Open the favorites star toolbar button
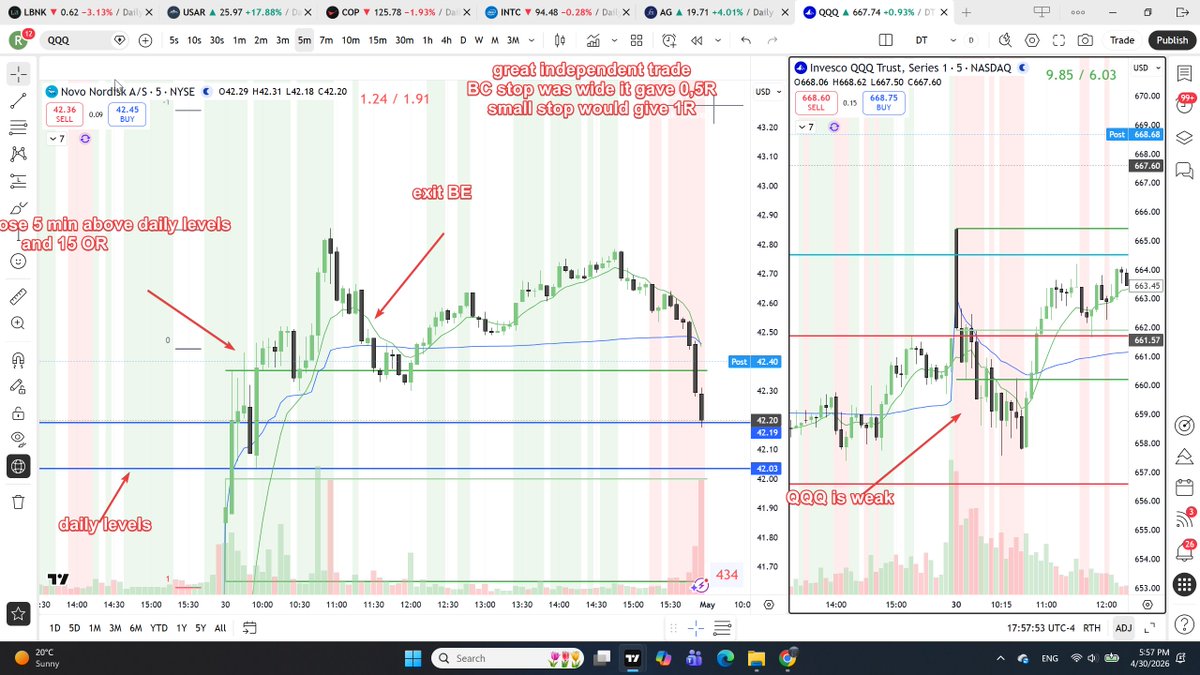Image resolution: width=1200 pixels, height=675 pixels. click(18, 612)
